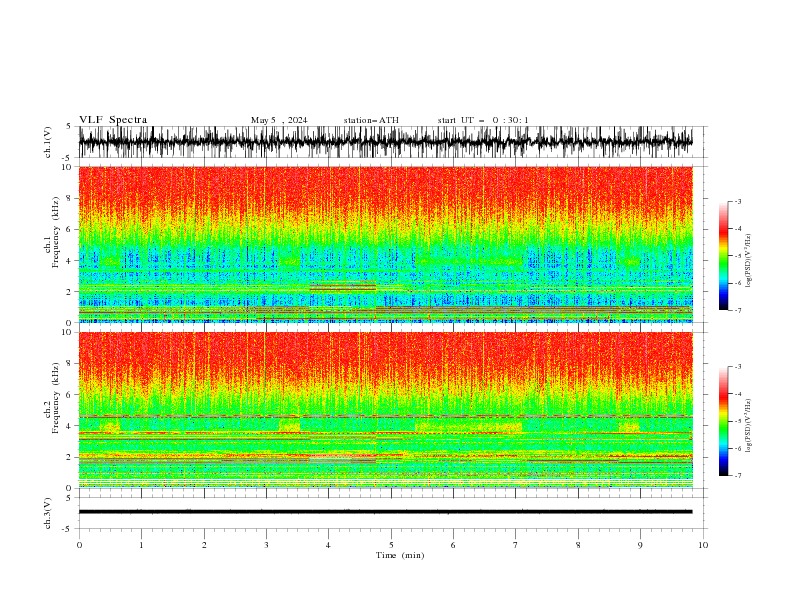This screenshot has height=612, width=792.
Task: Click inside the ch.2 spectrogram panel
Action: pos(385,410)
